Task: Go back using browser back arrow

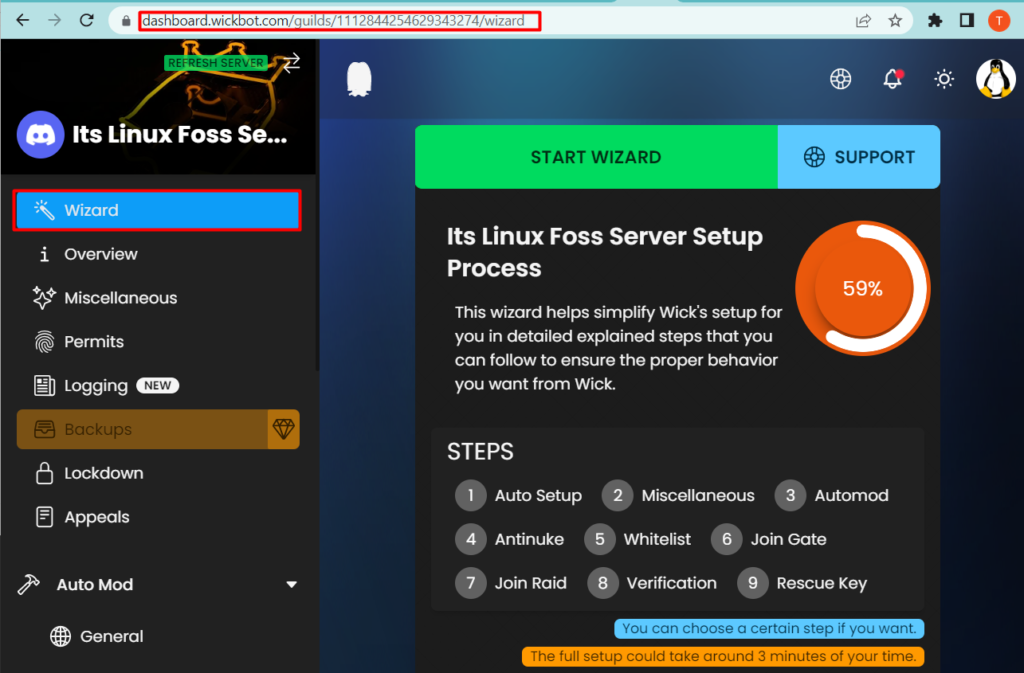Action: (22, 20)
